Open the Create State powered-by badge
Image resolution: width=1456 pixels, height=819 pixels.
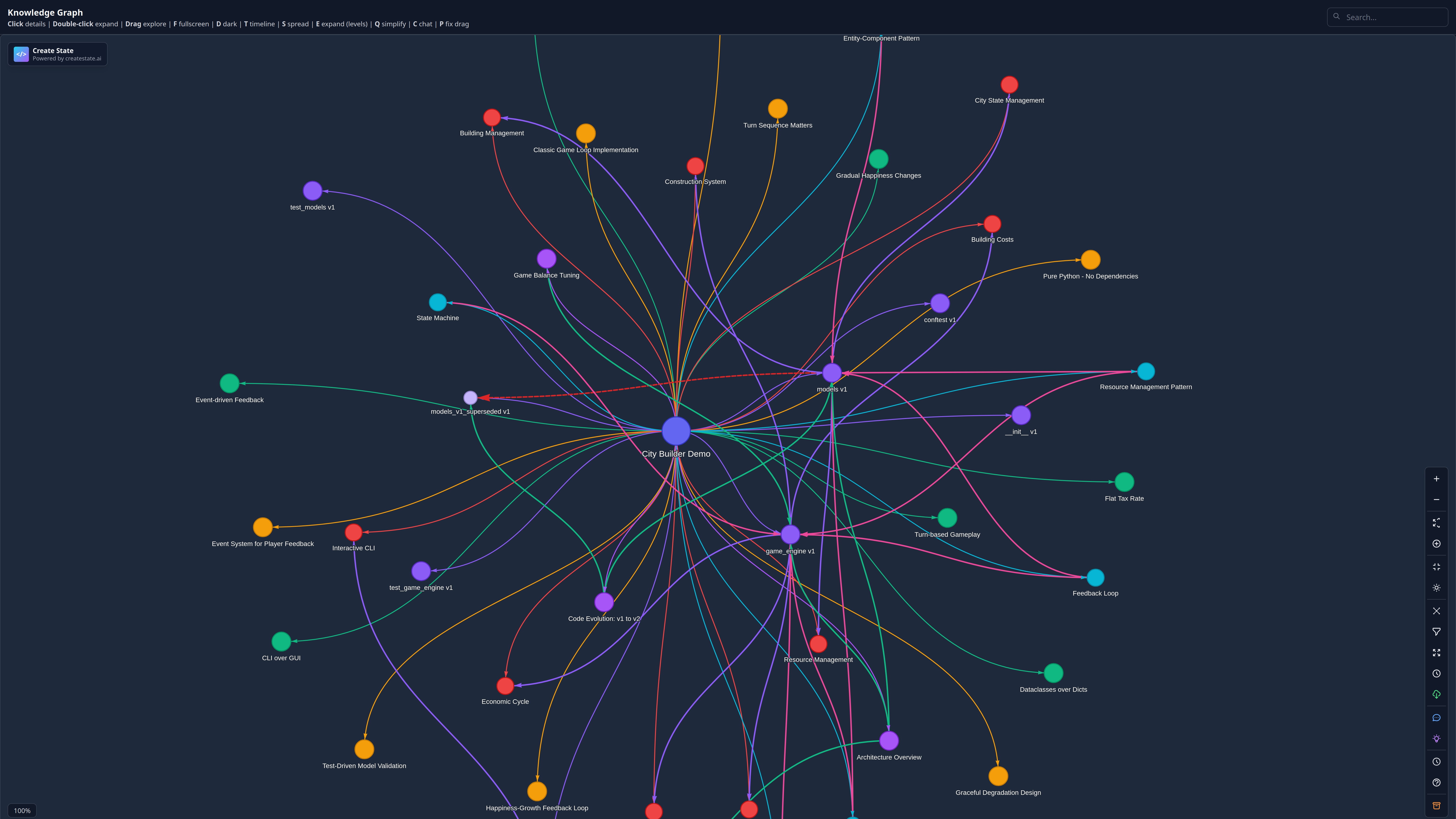(57, 54)
